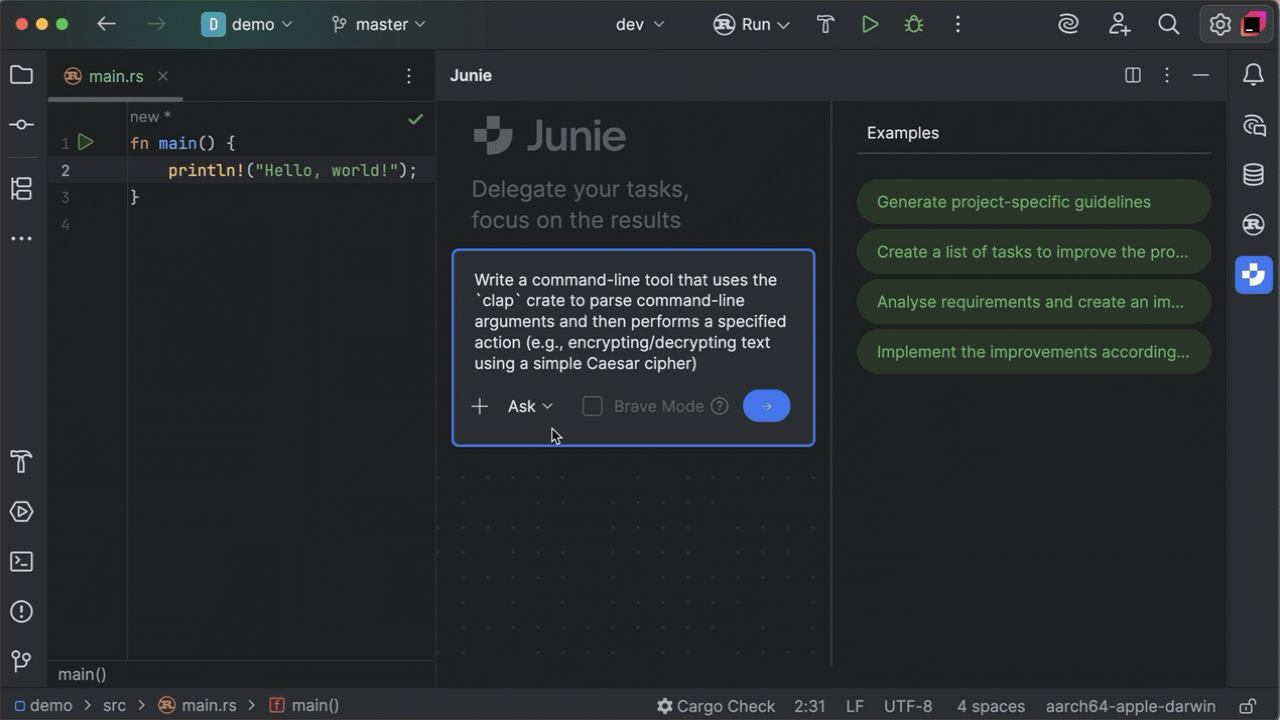1280x720 pixels.
Task: Open the Terminal tool window
Action: [21, 562]
